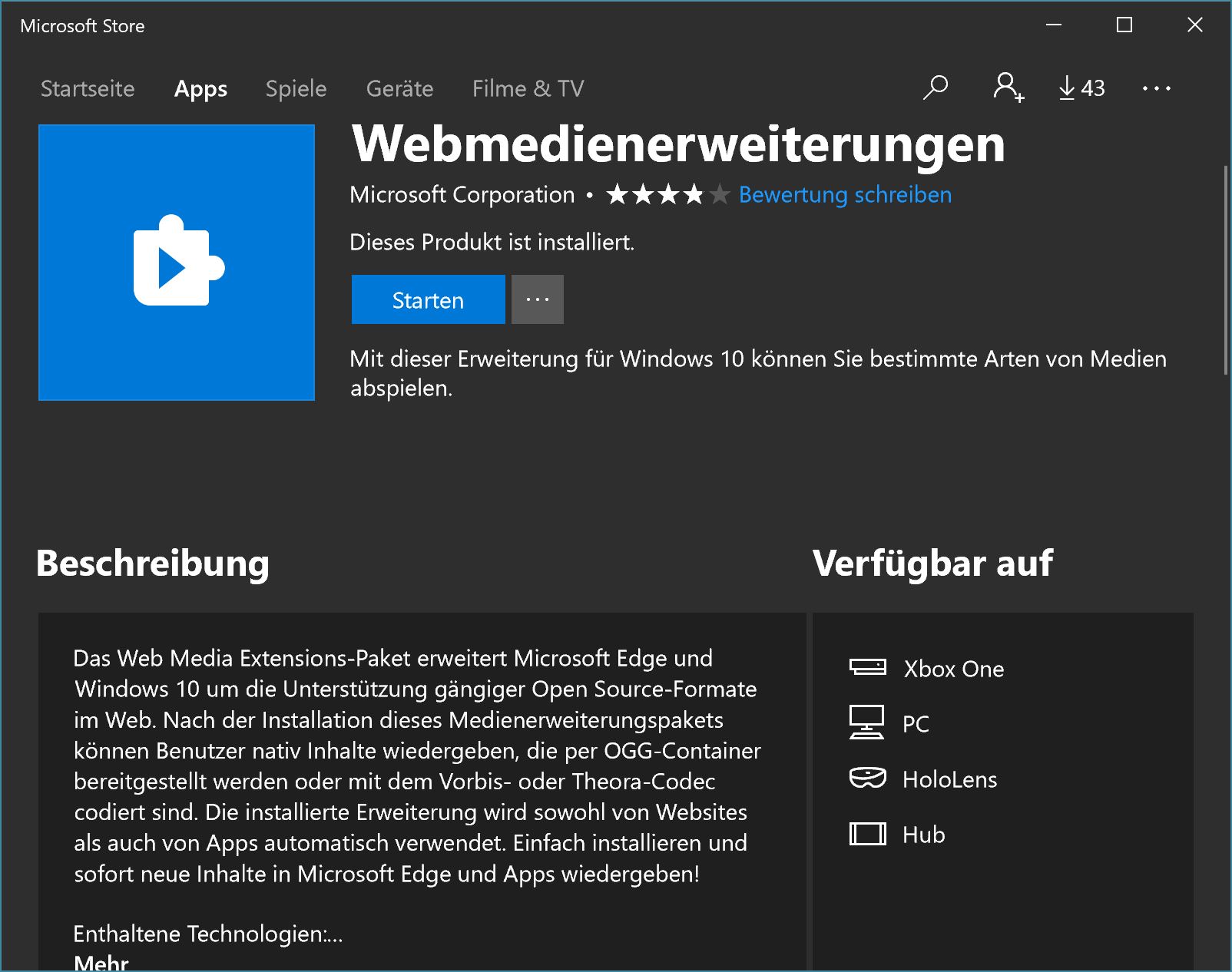The width and height of the screenshot is (1232, 972).
Task: Launch the app with Starten button
Action: pos(428,299)
